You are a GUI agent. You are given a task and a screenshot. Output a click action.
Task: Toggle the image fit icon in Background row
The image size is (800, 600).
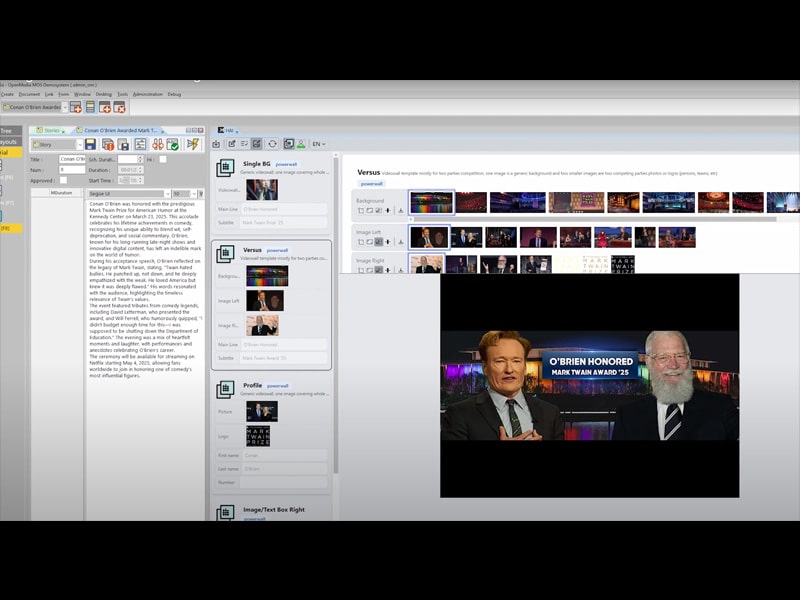pyautogui.click(x=379, y=210)
